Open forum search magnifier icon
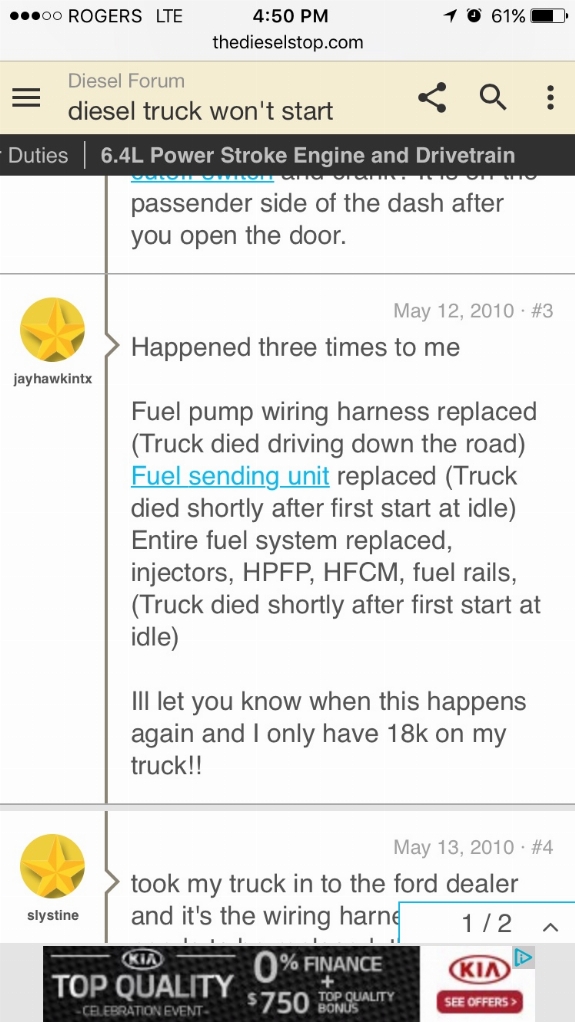Viewport: 575px width, 1022px height. tap(493, 98)
